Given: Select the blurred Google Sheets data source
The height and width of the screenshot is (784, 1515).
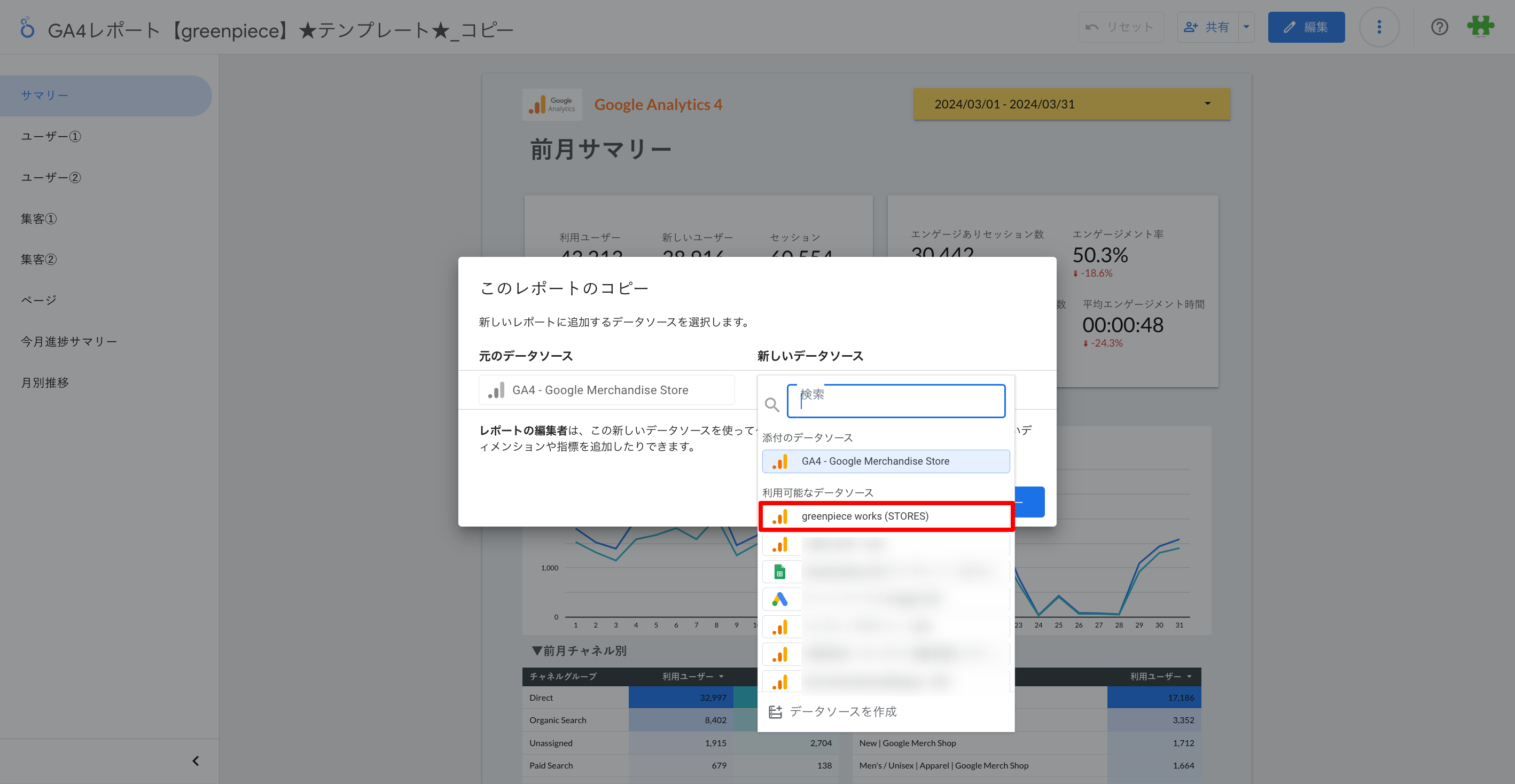Looking at the screenshot, I should tap(886, 571).
